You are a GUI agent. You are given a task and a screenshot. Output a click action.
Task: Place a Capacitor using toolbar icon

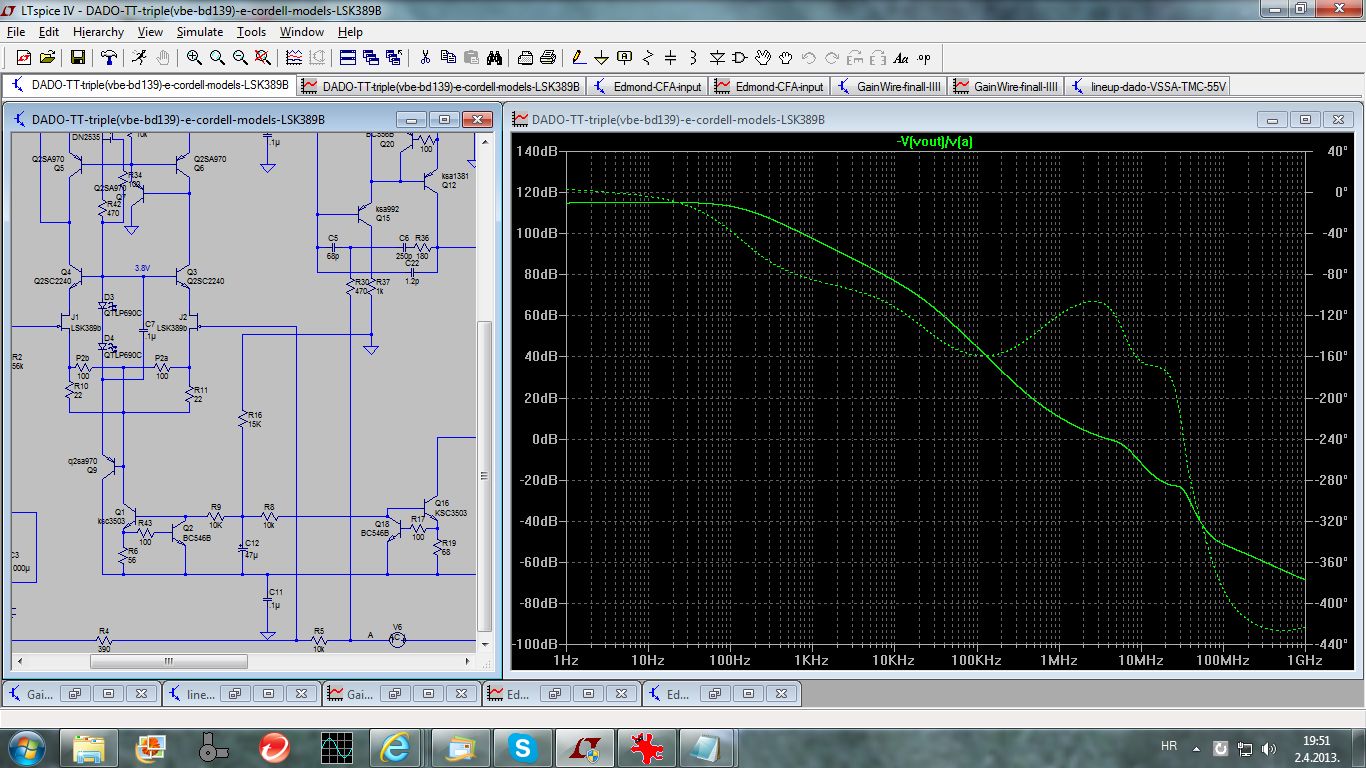click(x=671, y=58)
